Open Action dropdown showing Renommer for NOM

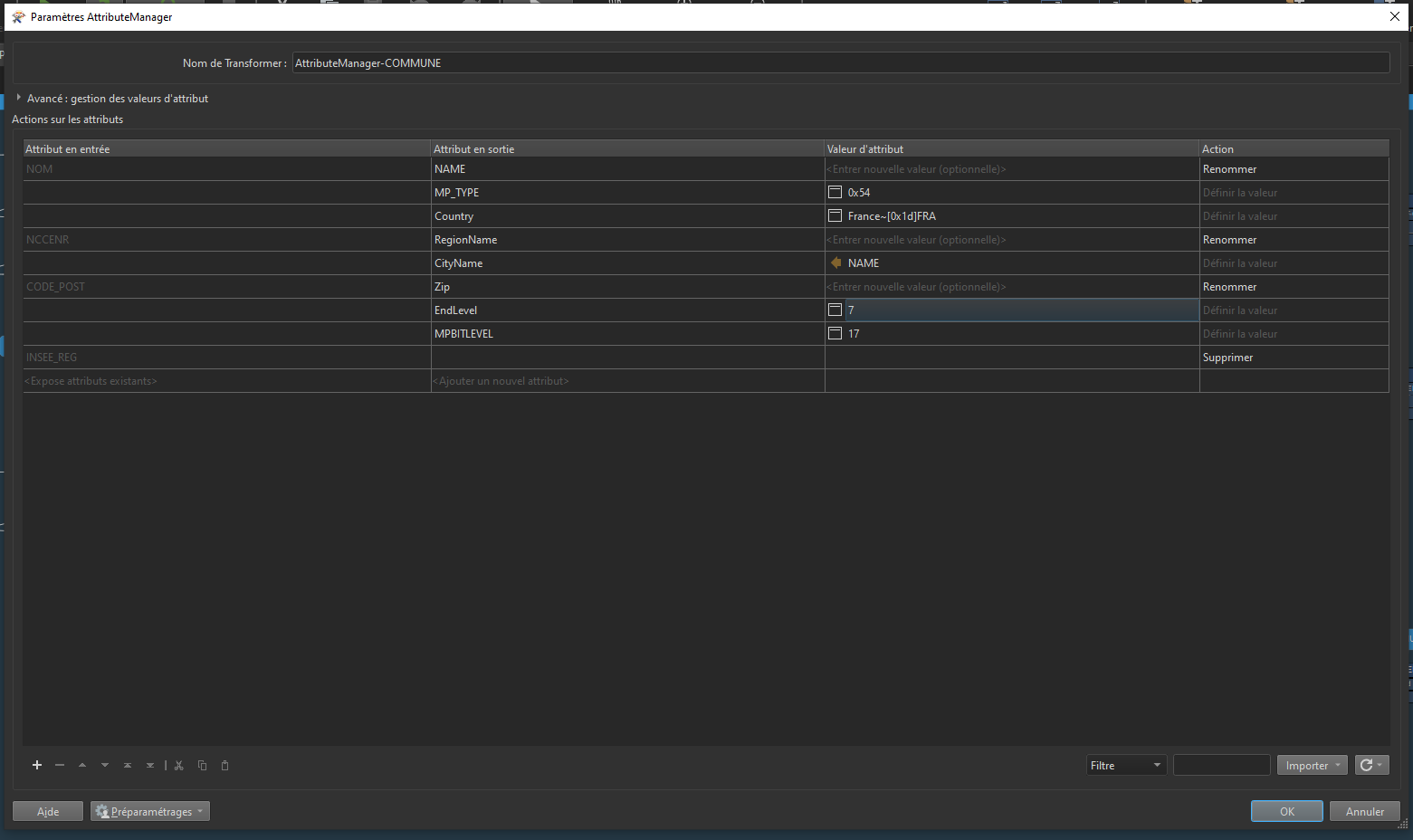[x=1294, y=169]
